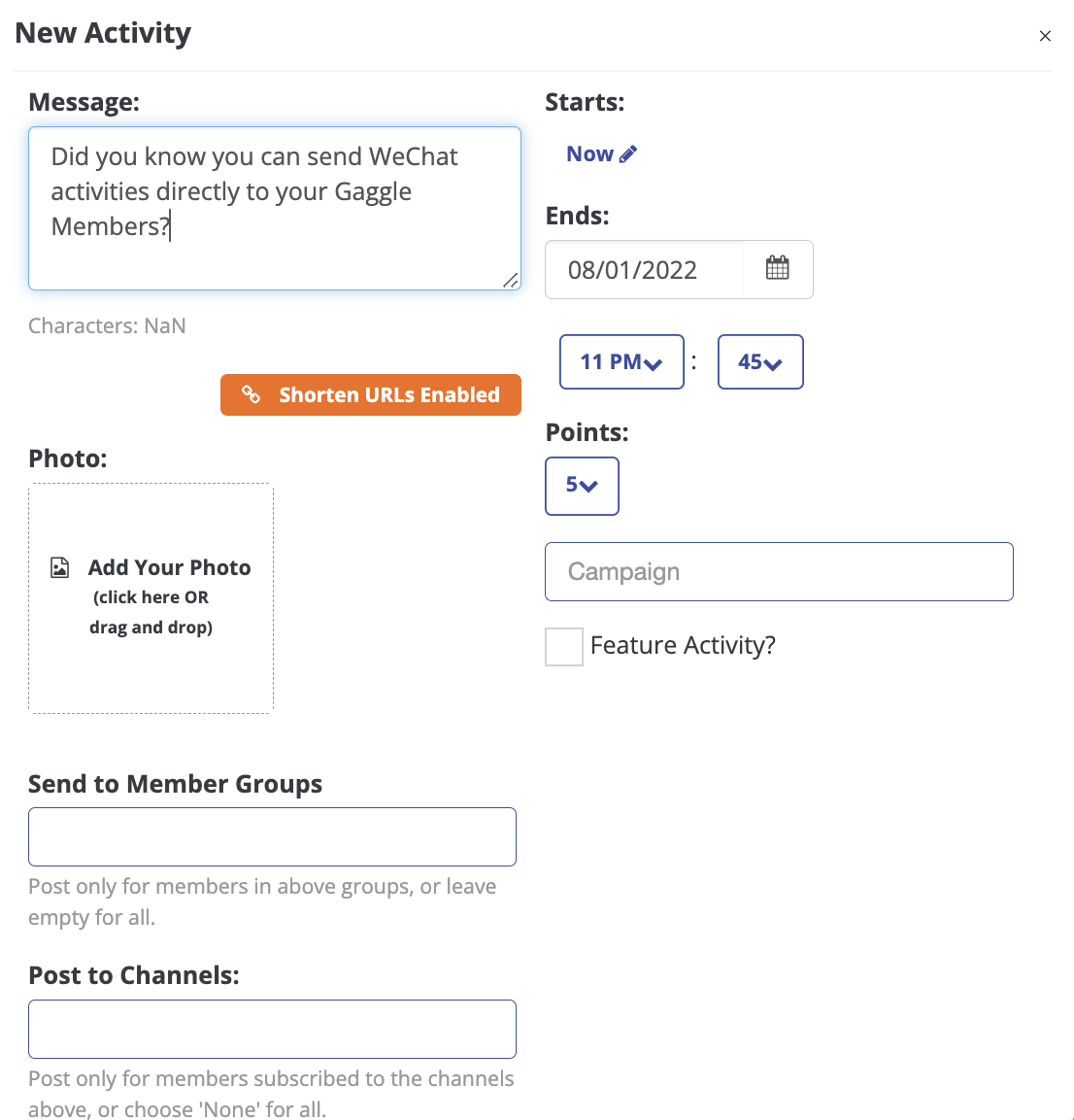
Task: Open the 45 minutes dropdown
Action: pyautogui.click(x=759, y=361)
